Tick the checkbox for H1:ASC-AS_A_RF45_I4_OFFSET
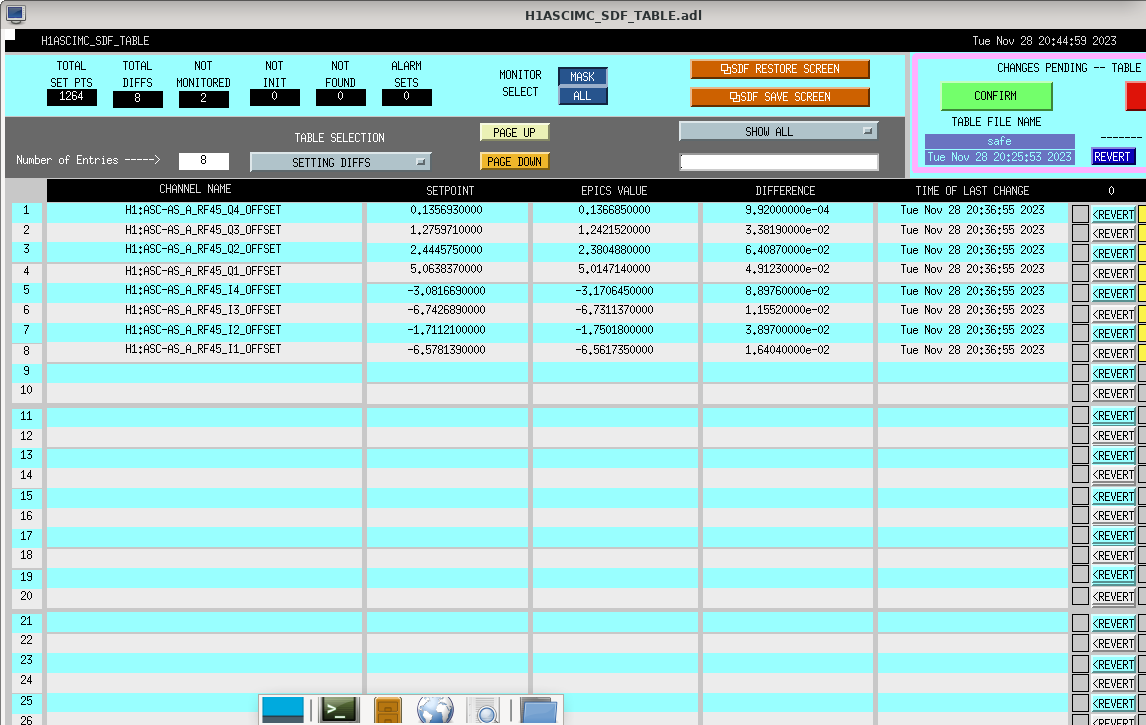1146x725 pixels. click(x=1080, y=293)
